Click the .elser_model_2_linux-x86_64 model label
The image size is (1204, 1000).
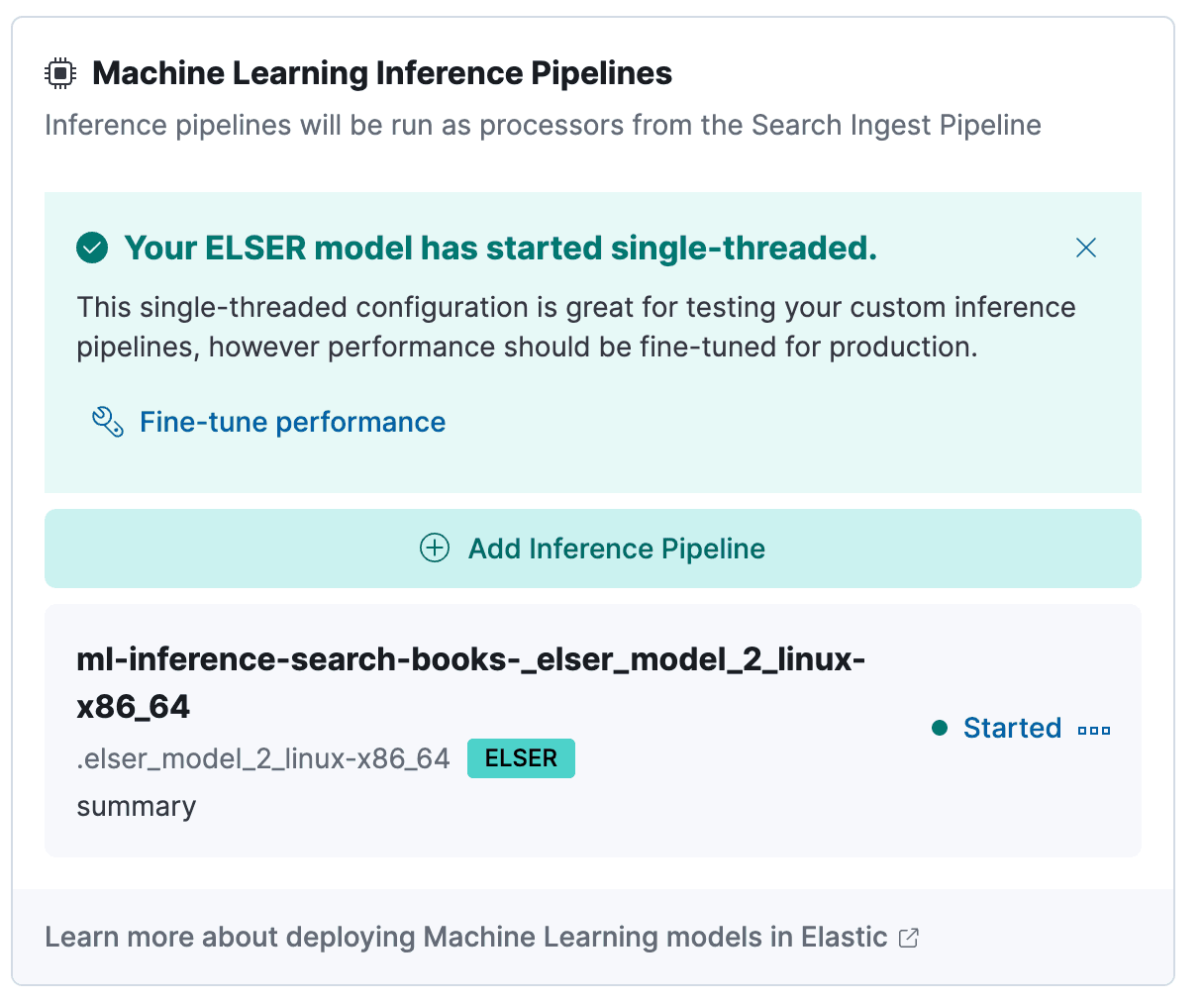(x=263, y=757)
